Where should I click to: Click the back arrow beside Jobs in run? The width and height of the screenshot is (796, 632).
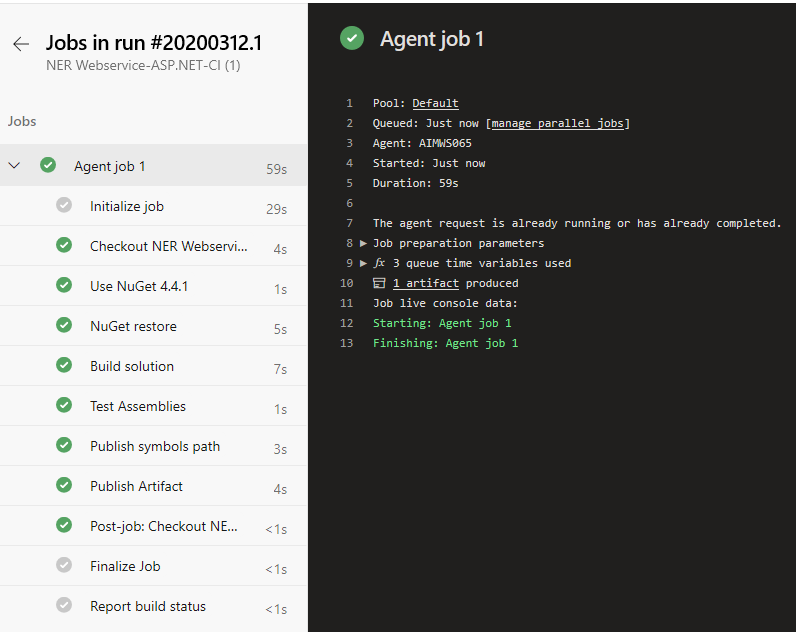(x=21, y=44)
